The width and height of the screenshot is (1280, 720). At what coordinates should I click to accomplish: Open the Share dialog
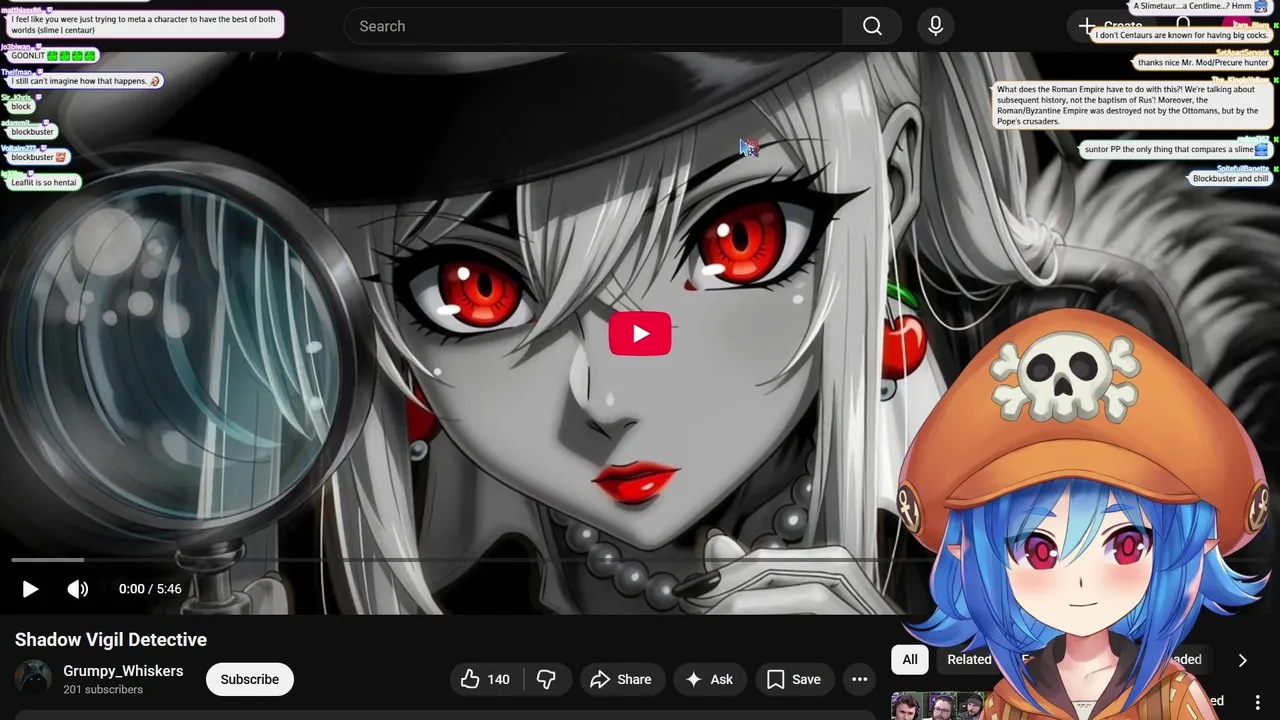[620, 680]
